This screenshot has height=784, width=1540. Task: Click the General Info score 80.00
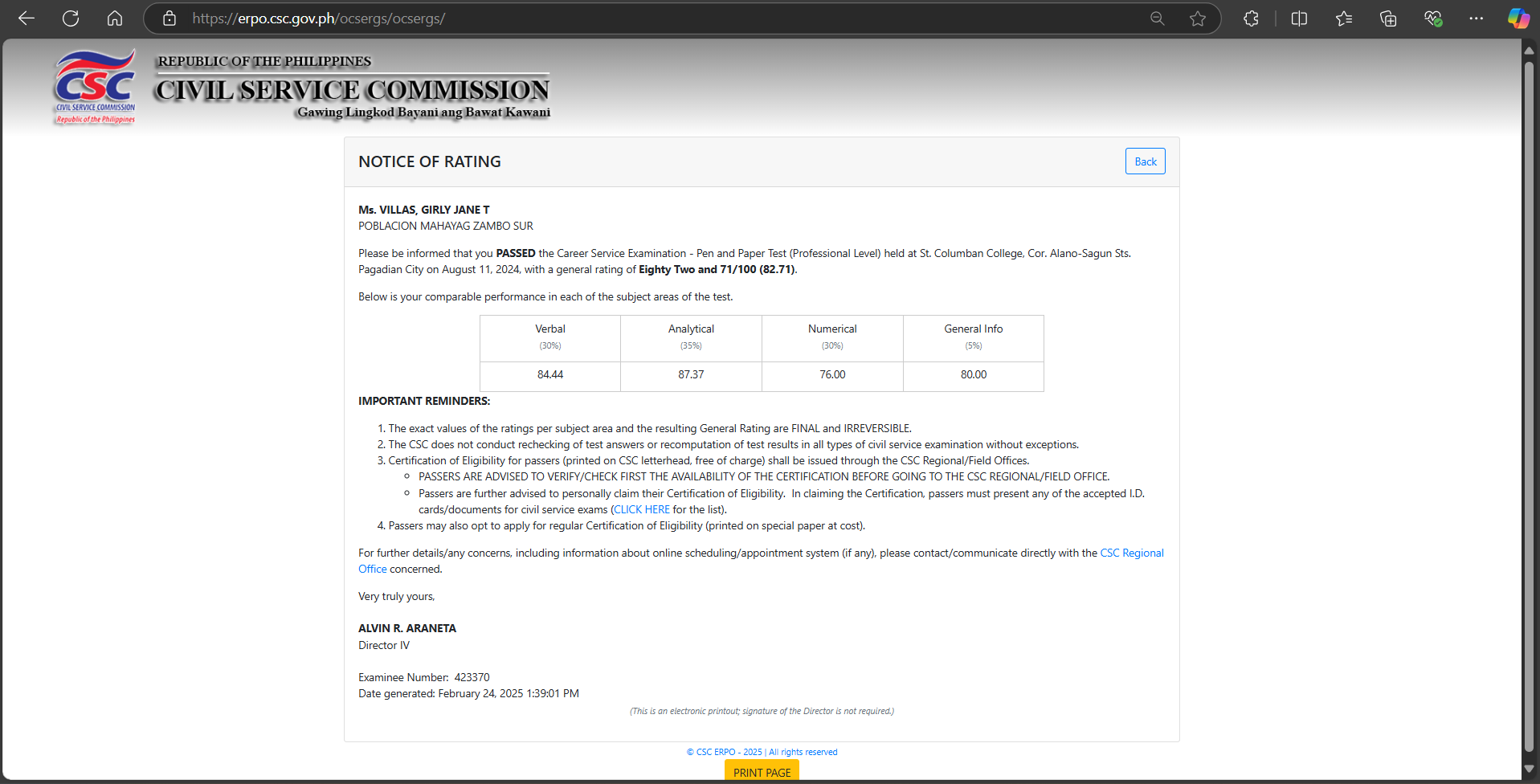(x=974, y=374)
